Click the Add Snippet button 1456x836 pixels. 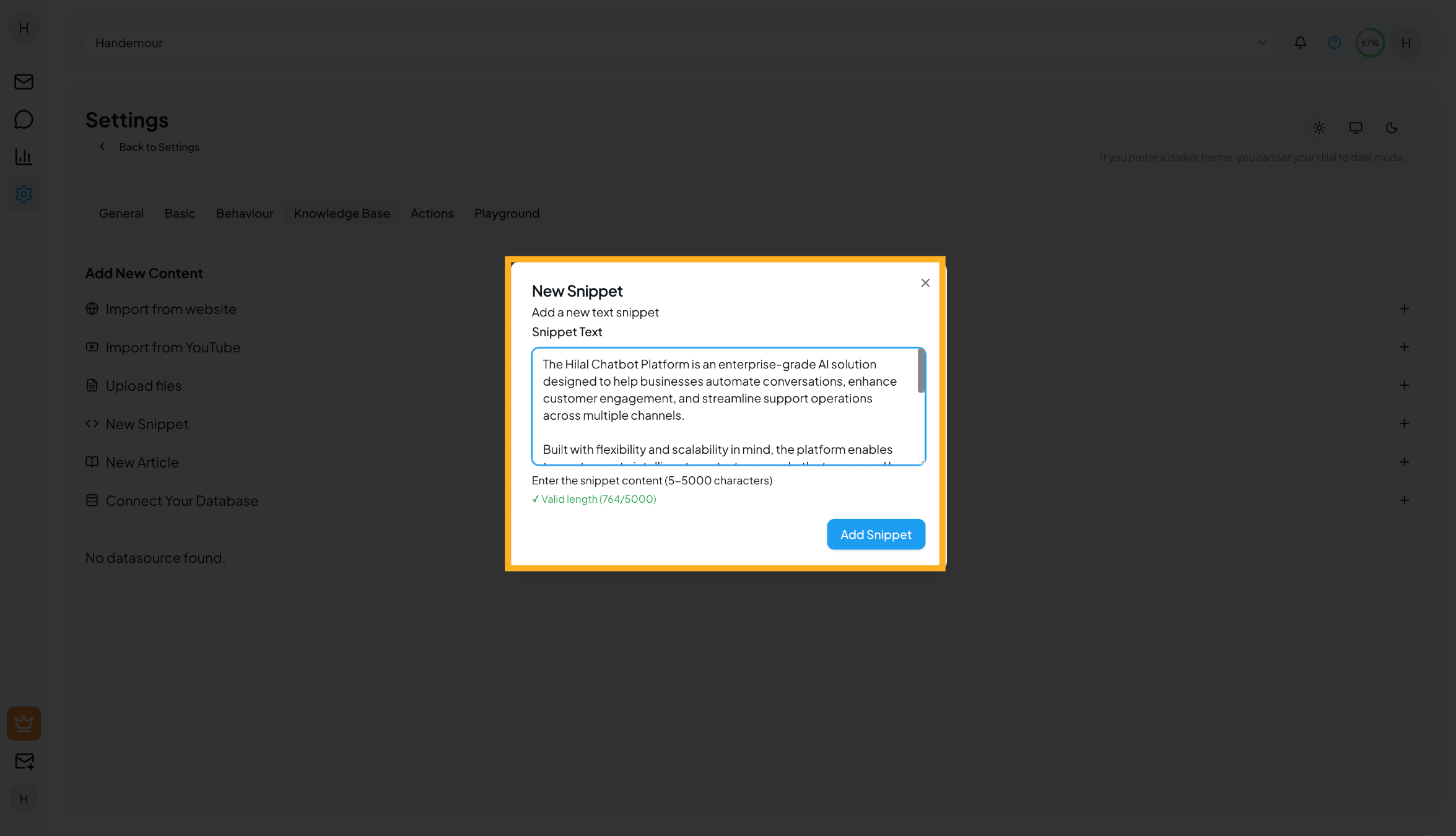tap(876, 534)
